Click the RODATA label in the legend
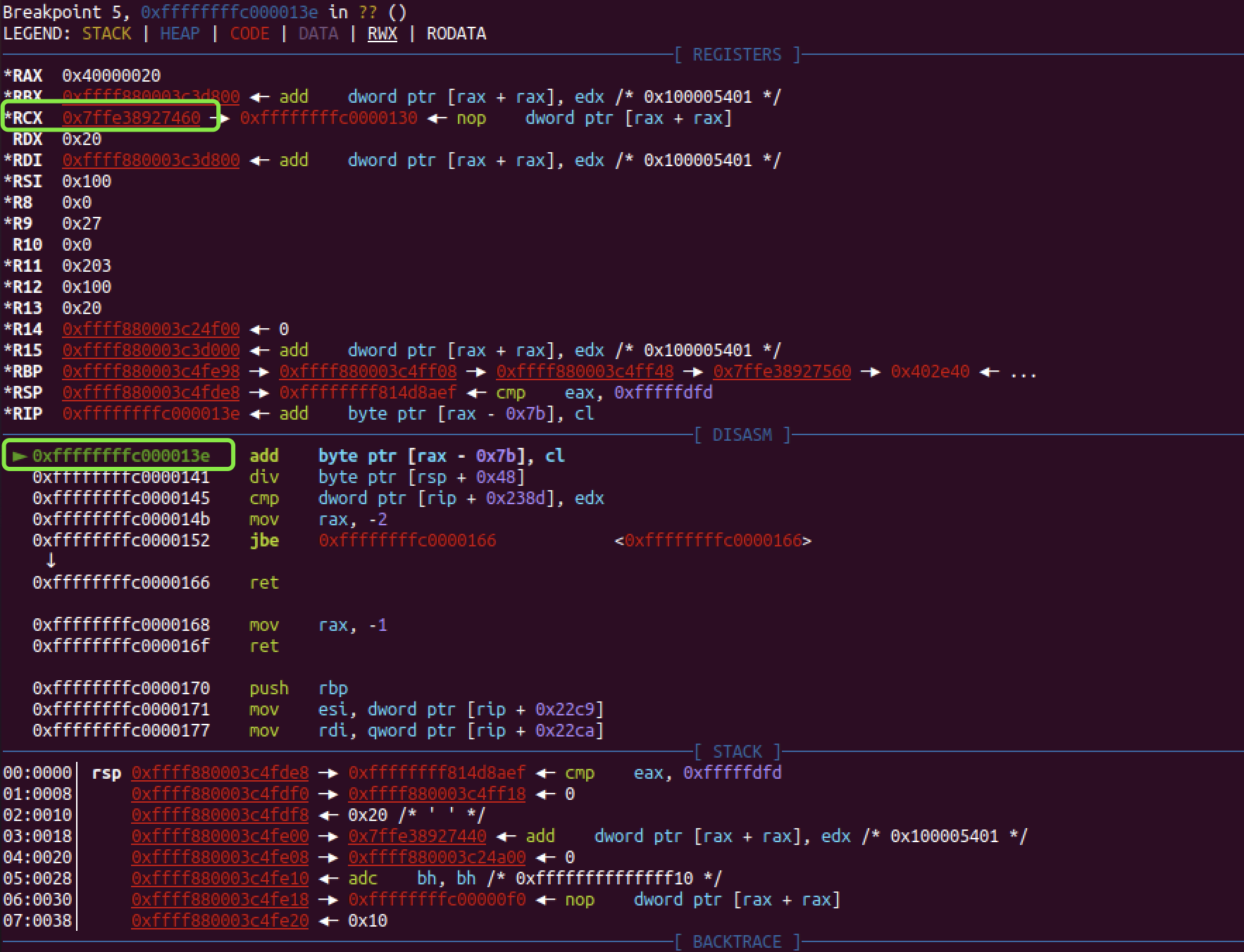The image size is (1244, 952). tap(456, 34)
